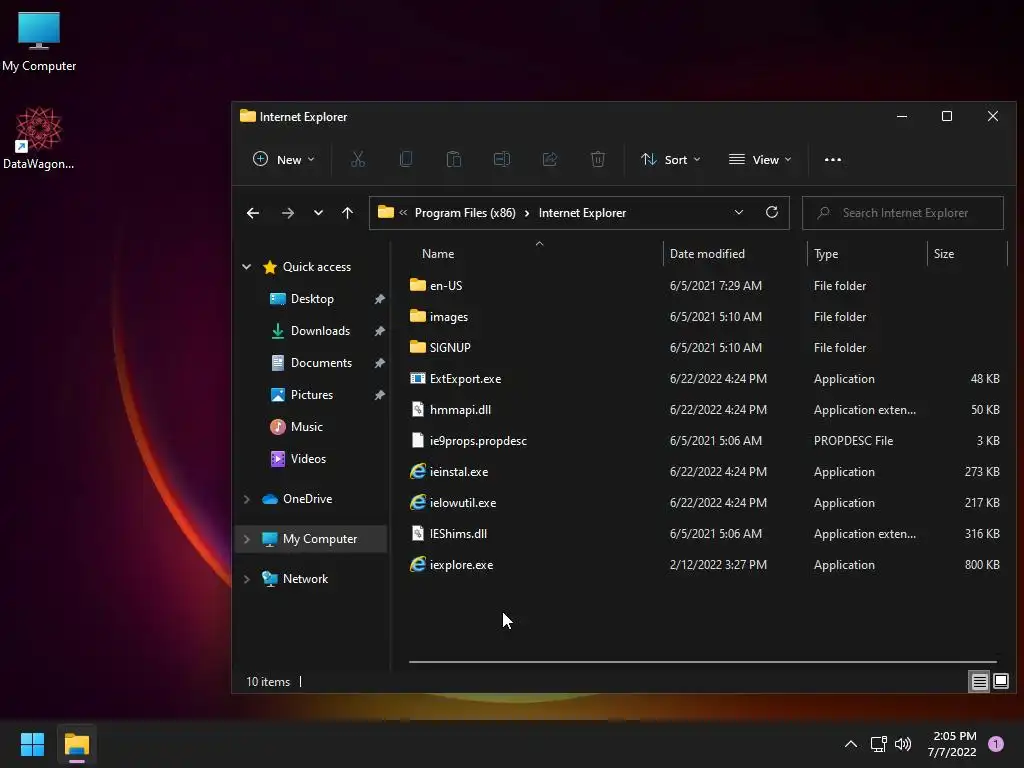
Task: Open address bar history dropdown
Action: [x=739, y=212]
